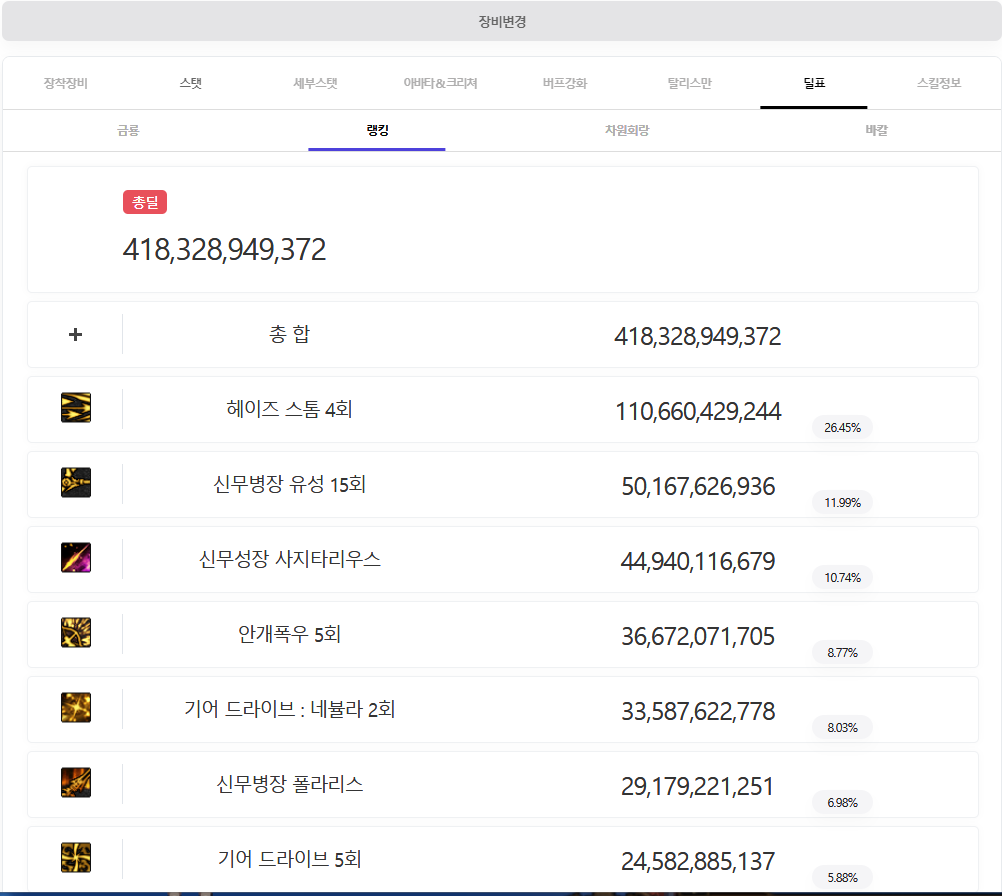Click the 26.45% percentage badge
The height and width of the screenshot is (896, 1002).
pyautogui.click(x=842, y=428)
